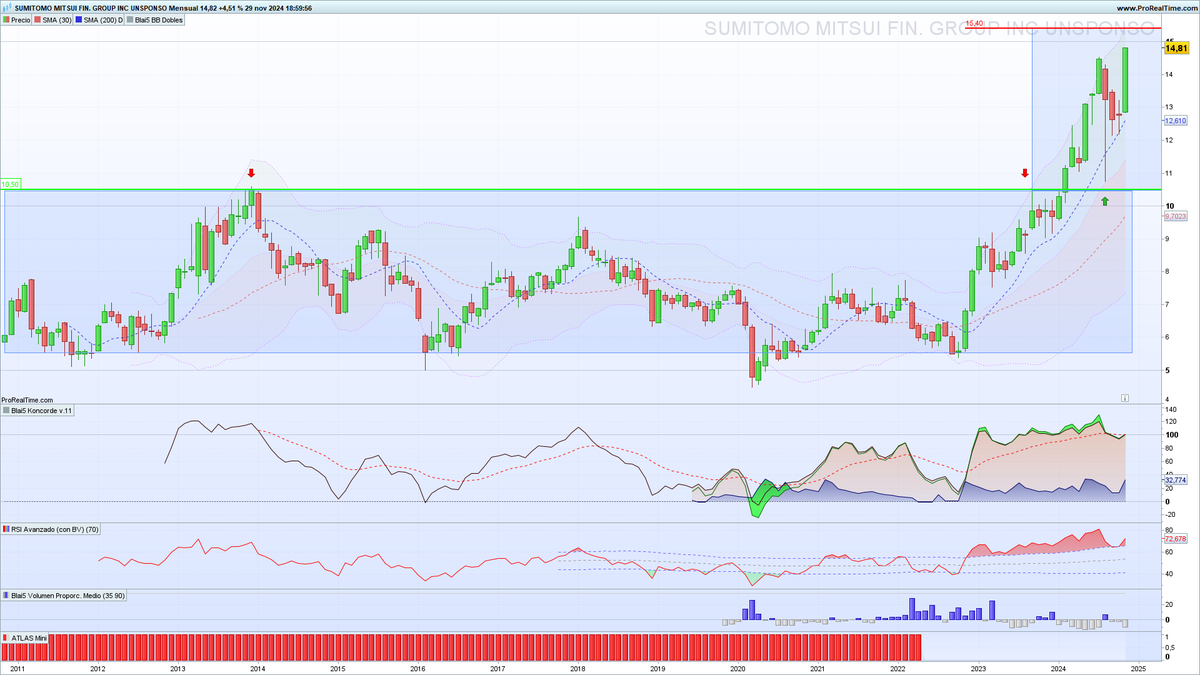Click the 2025 year on the time axis

pos(1138,667)
